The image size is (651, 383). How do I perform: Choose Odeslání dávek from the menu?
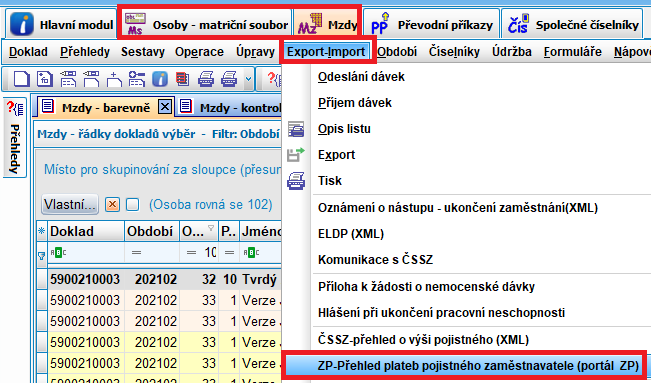pyautogui.click(x=361, y=77)
